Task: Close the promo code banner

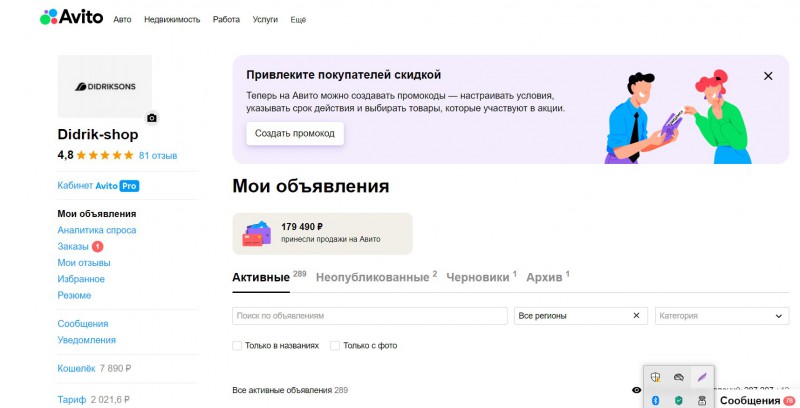Action: tap(768, 76)
